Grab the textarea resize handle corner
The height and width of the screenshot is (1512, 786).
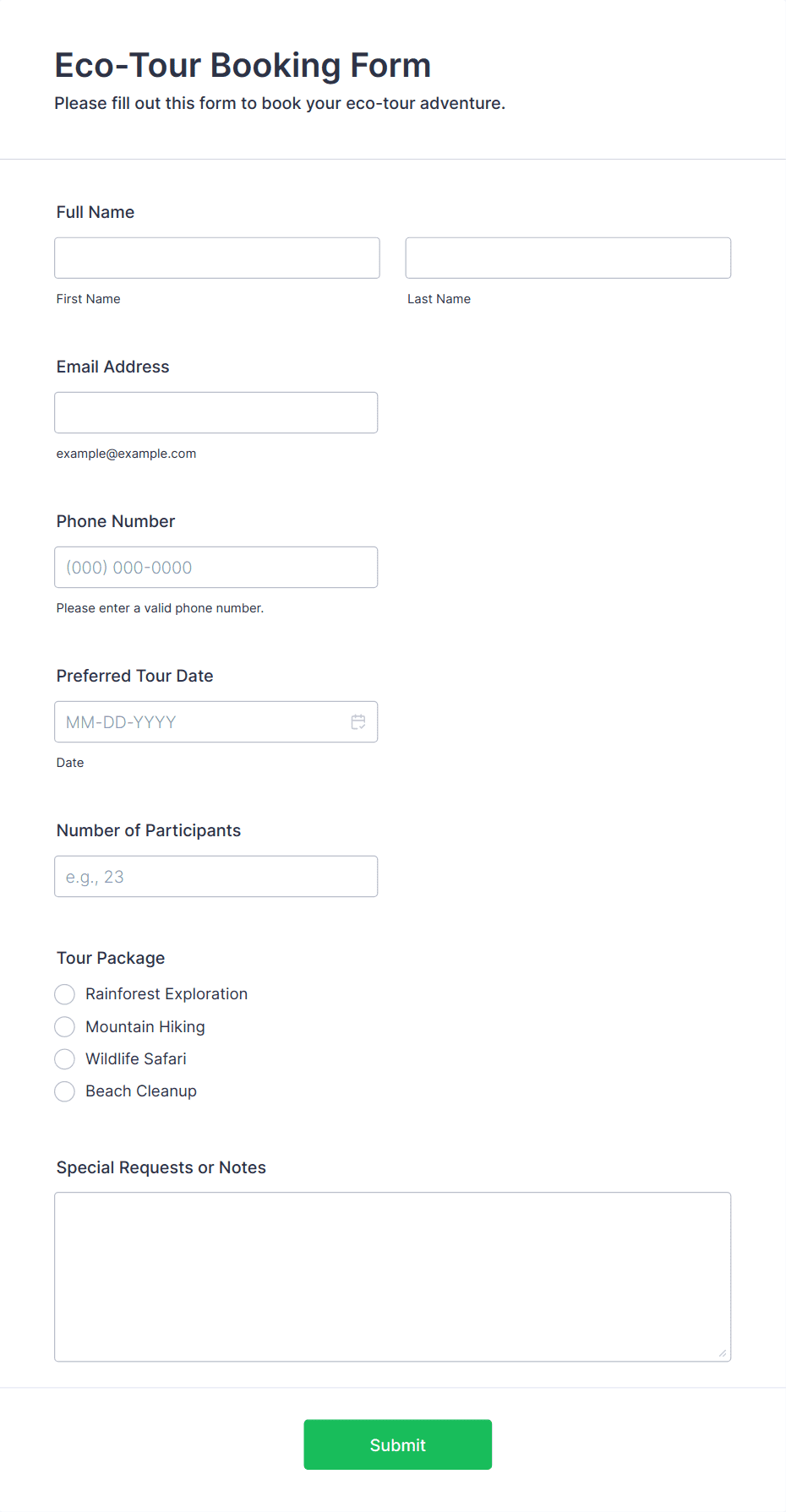[723, 1353]
